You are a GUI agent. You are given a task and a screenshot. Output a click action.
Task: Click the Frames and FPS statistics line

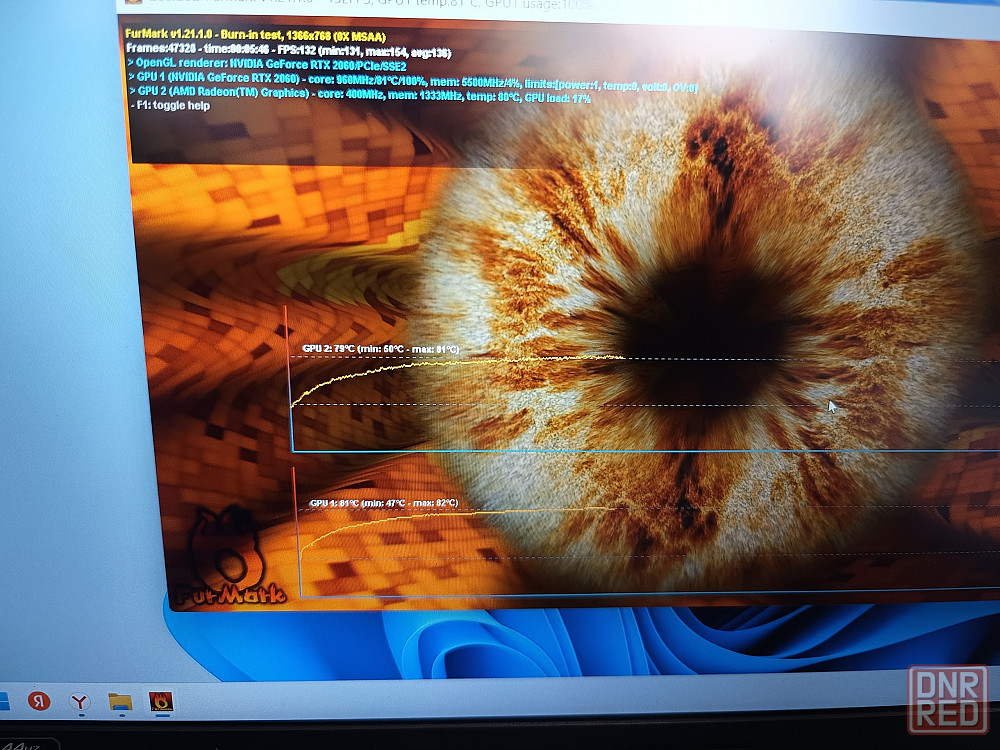coord(288,50)
